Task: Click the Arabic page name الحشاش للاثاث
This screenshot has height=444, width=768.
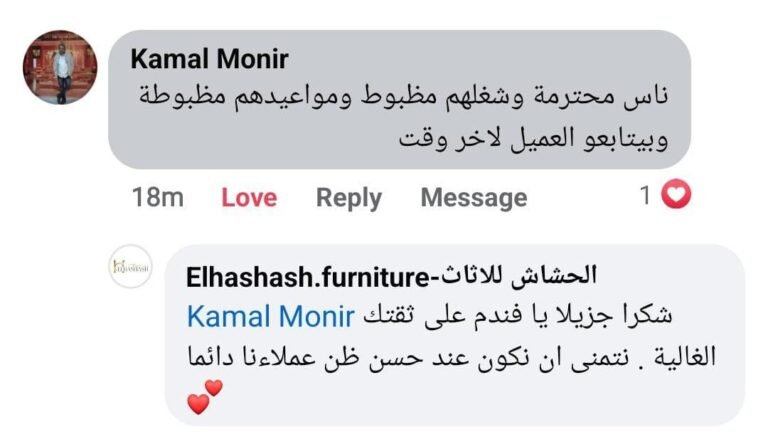Action: pos(518,275)
